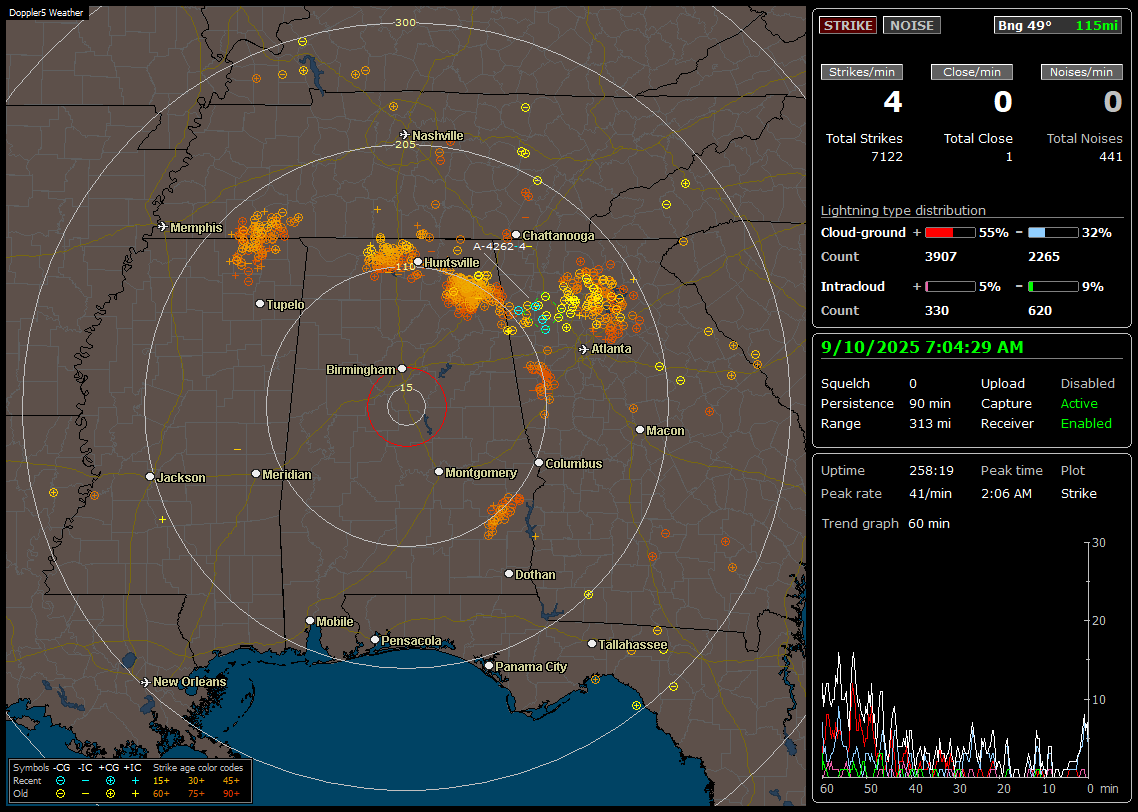The image size is (1138, 812).
Task: Click the Montgomery city marker dot
Action: [x=439, y=472]
